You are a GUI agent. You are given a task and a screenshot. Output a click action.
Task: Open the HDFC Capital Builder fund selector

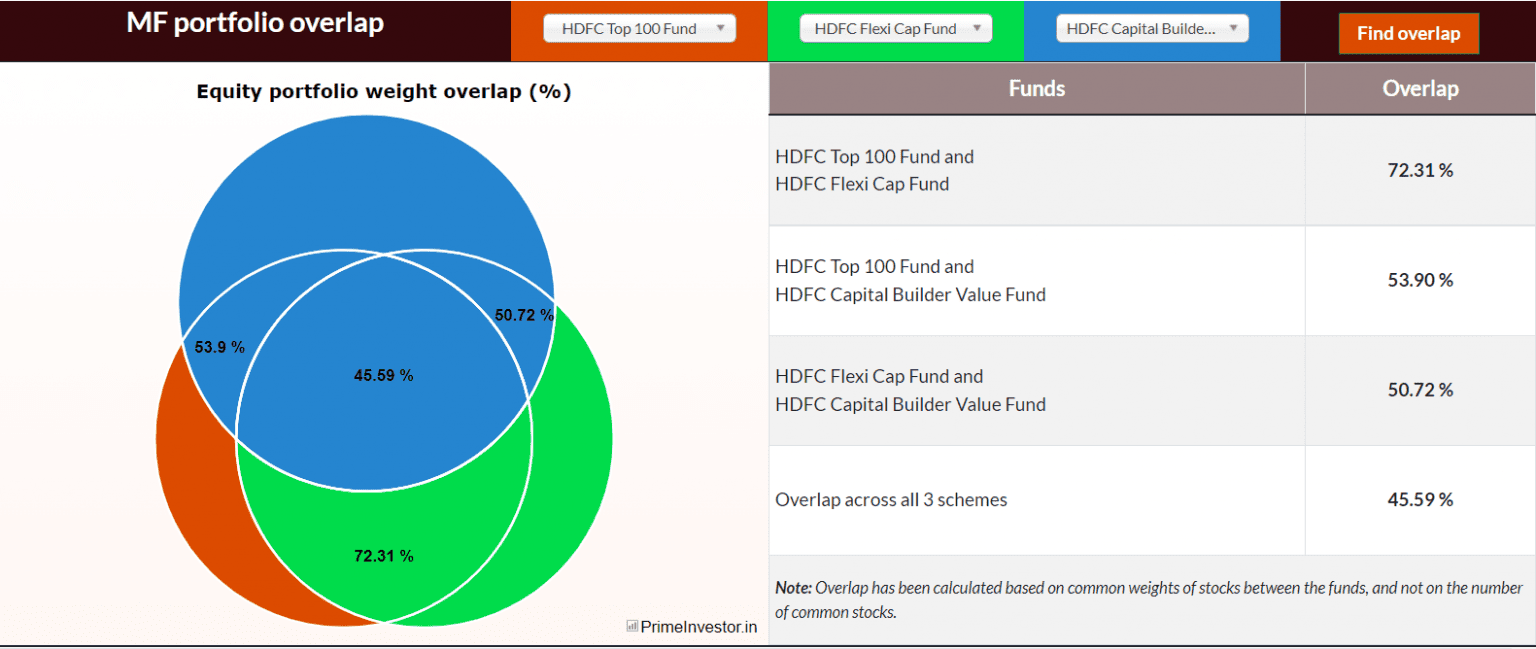tap(1151, 28)
